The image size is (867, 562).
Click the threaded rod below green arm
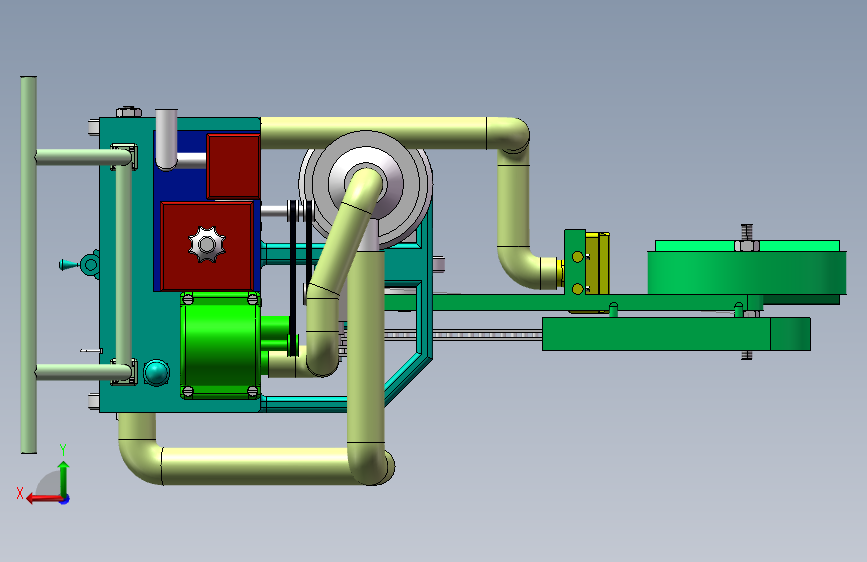click(463, 334)
